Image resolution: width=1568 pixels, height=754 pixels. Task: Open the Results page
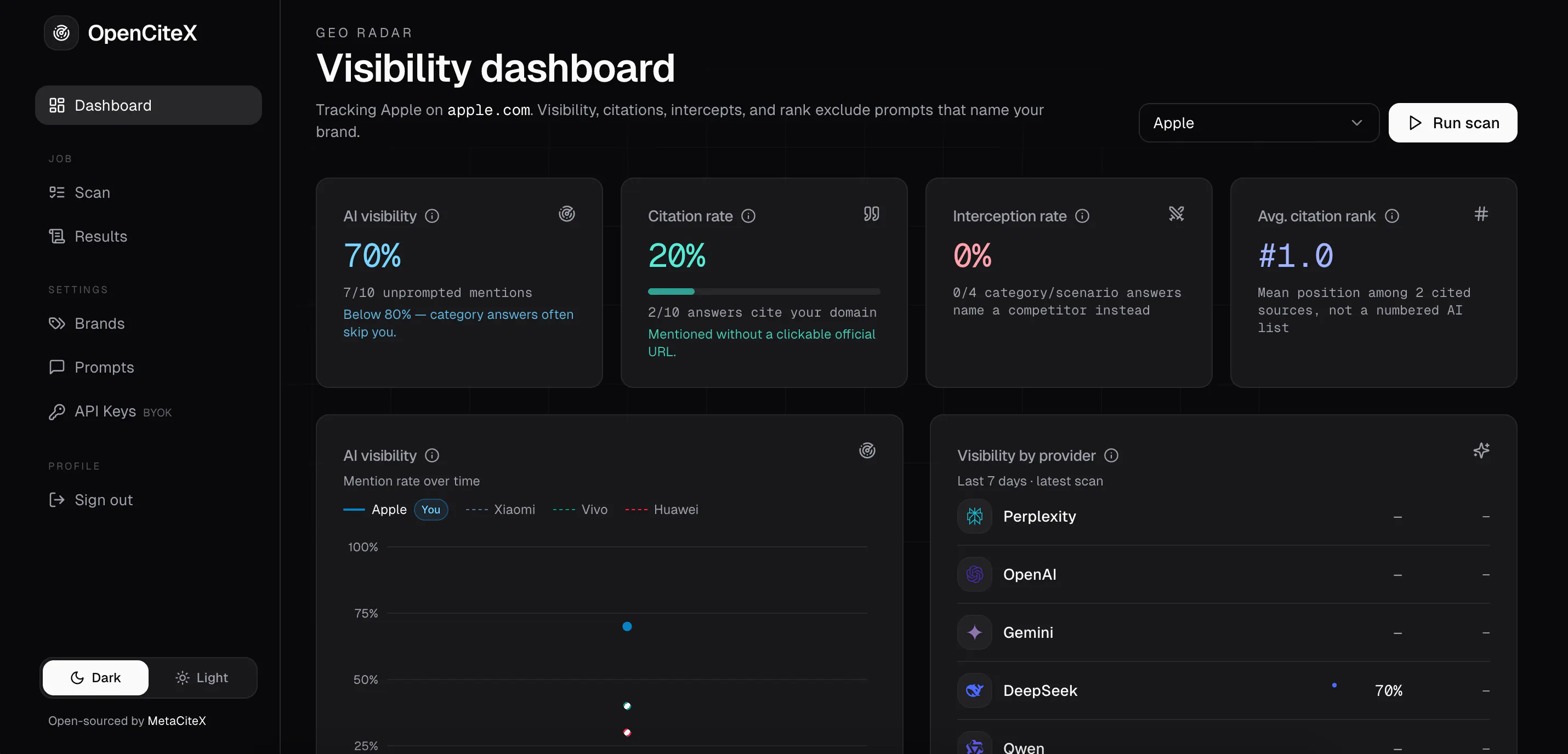[88, 236]
